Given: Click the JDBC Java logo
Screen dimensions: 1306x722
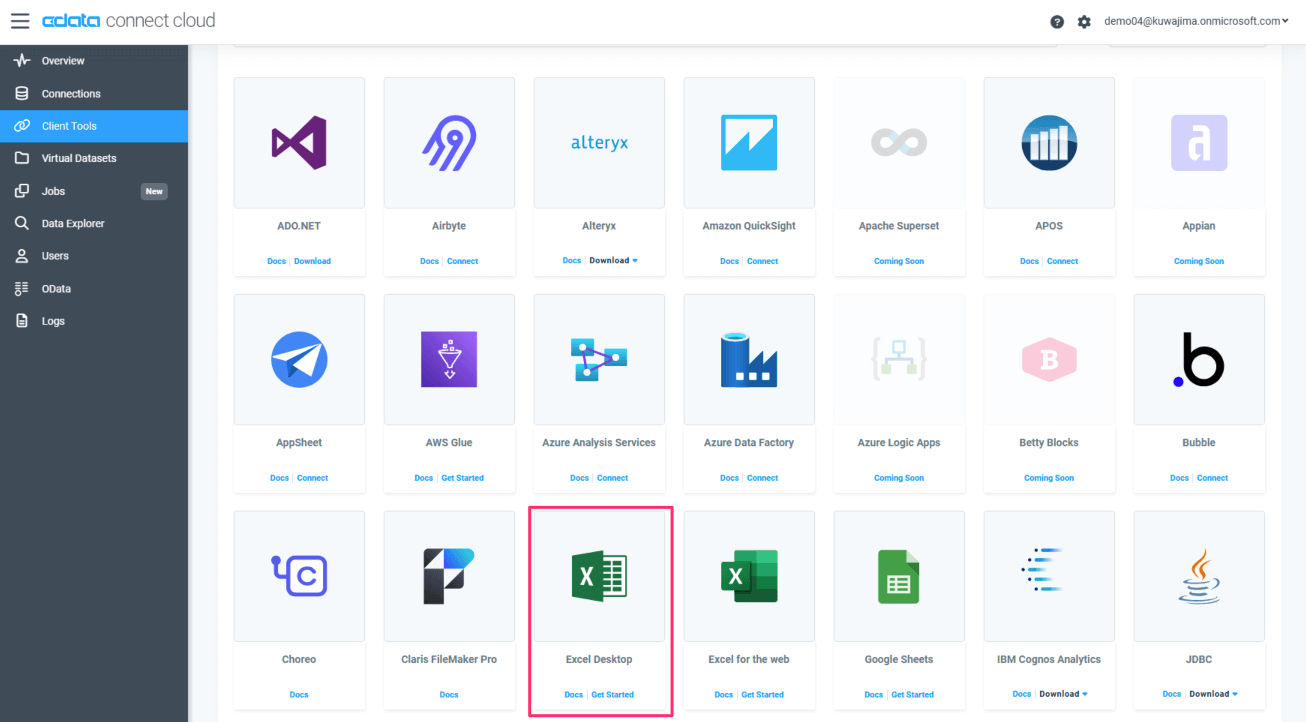Looking at the screenshot, I should (1199, 577).
